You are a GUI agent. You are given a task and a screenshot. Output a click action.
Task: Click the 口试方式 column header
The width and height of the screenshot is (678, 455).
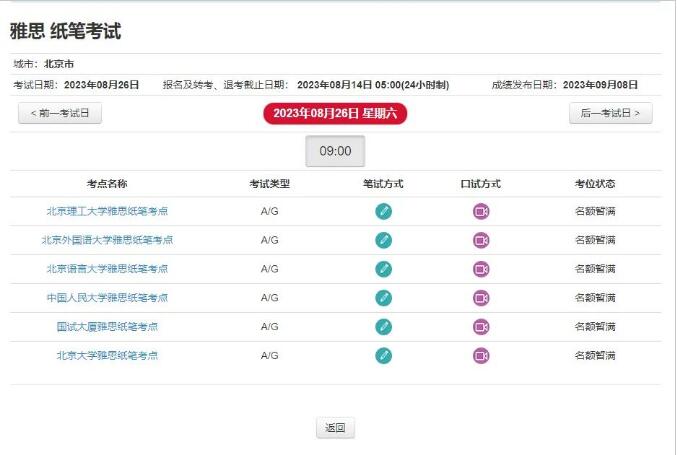[481, 184]
